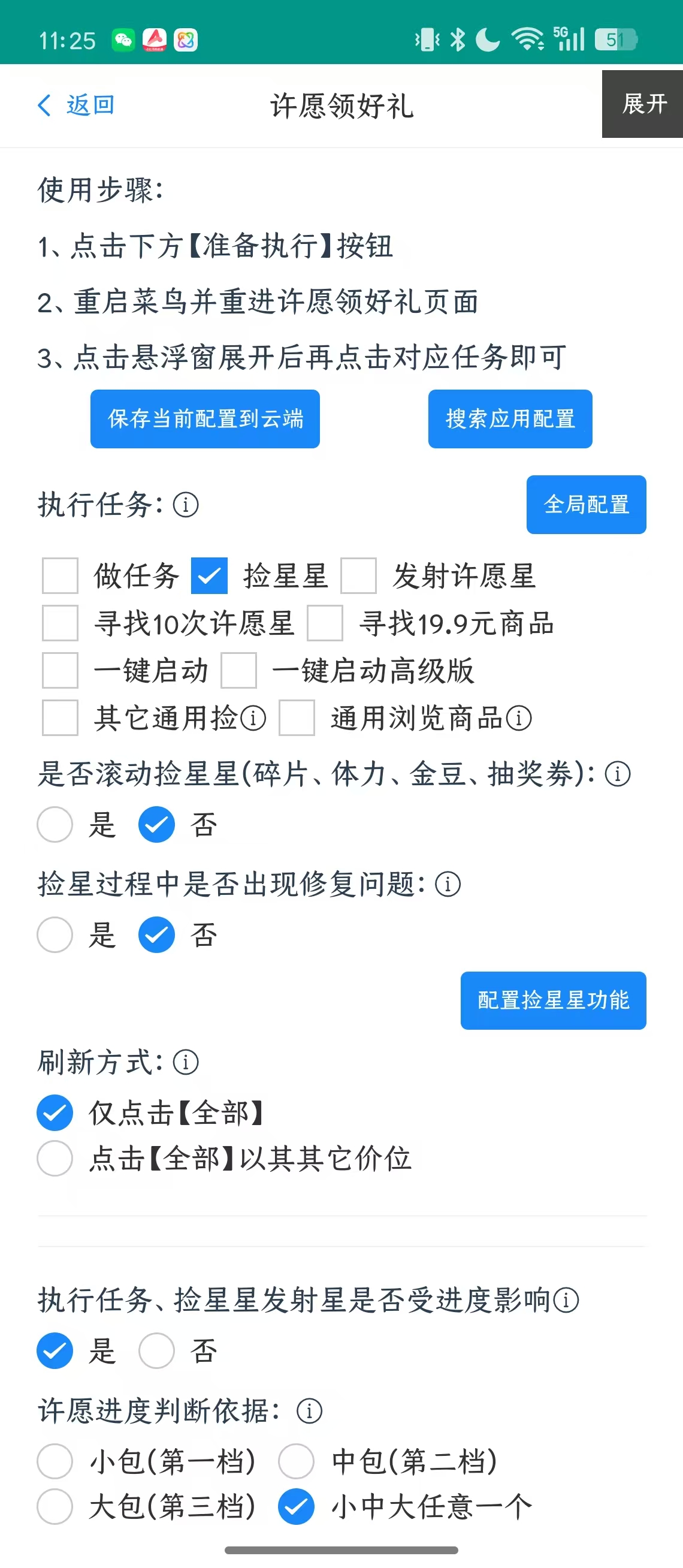Show info for 刷新方式
The height and width of the screenshot is (1568, 683).
pyautogui.click(x=186, y=1063)
